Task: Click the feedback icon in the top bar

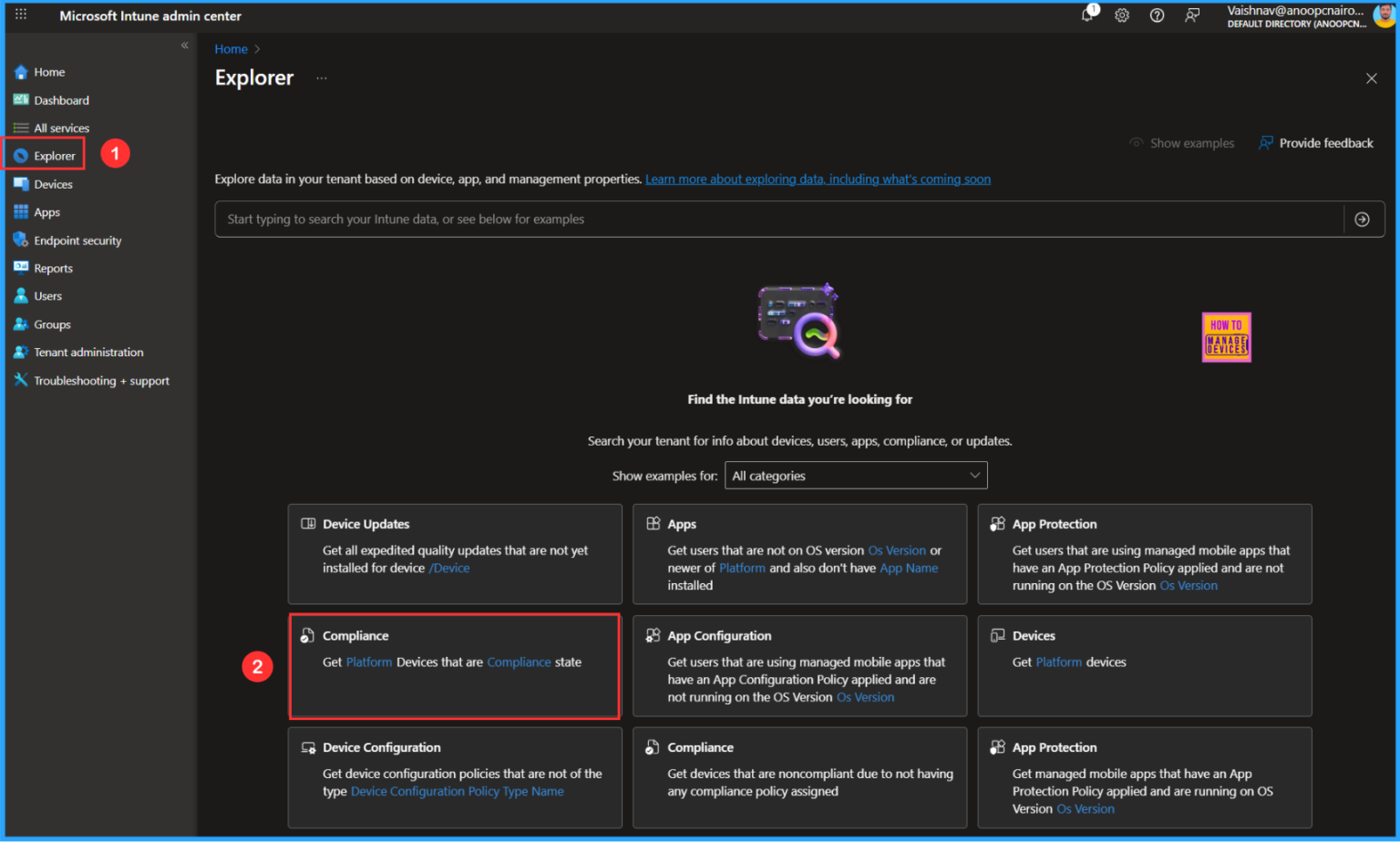Action: tap(1192, 15)
